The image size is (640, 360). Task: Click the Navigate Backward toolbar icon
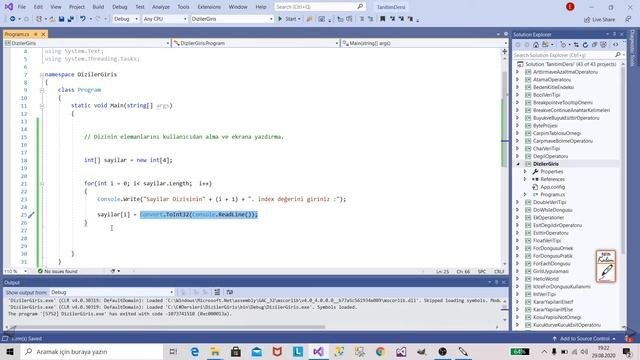[x=13, y=19]
